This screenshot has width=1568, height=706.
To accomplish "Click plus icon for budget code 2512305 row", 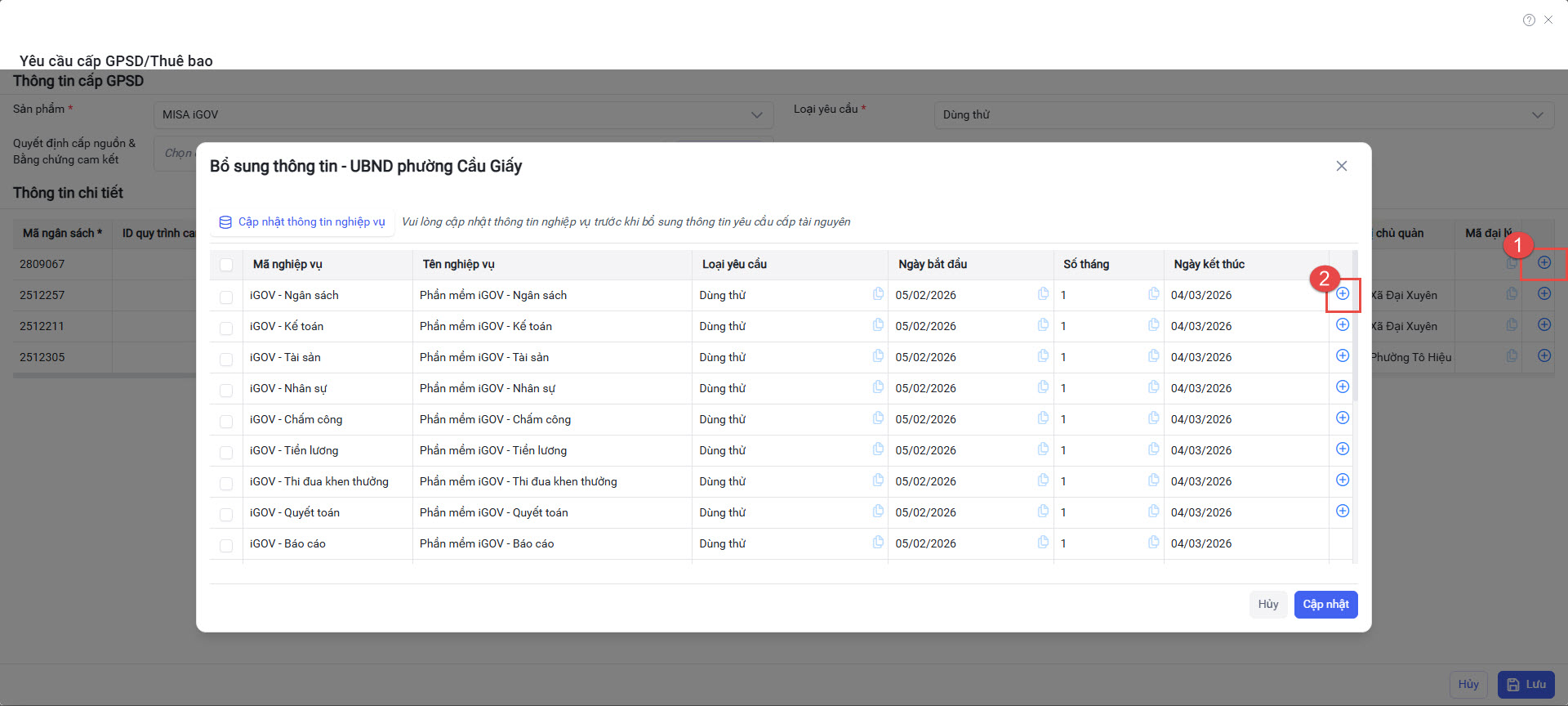I will pyautogui.click(x=1544, y=355).
